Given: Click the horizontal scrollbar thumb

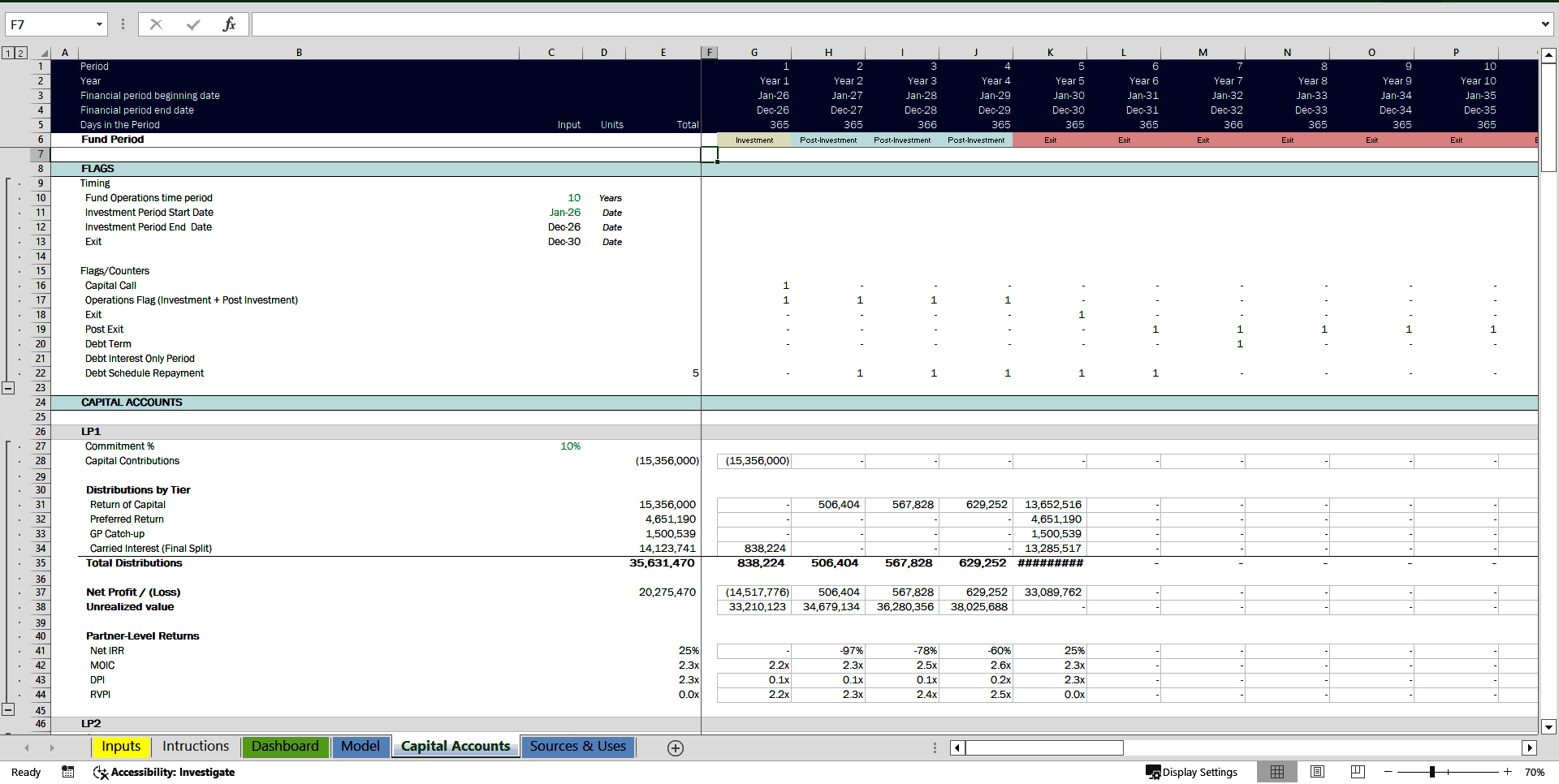Looking at the screenshot, I should tap(1044, 747).
